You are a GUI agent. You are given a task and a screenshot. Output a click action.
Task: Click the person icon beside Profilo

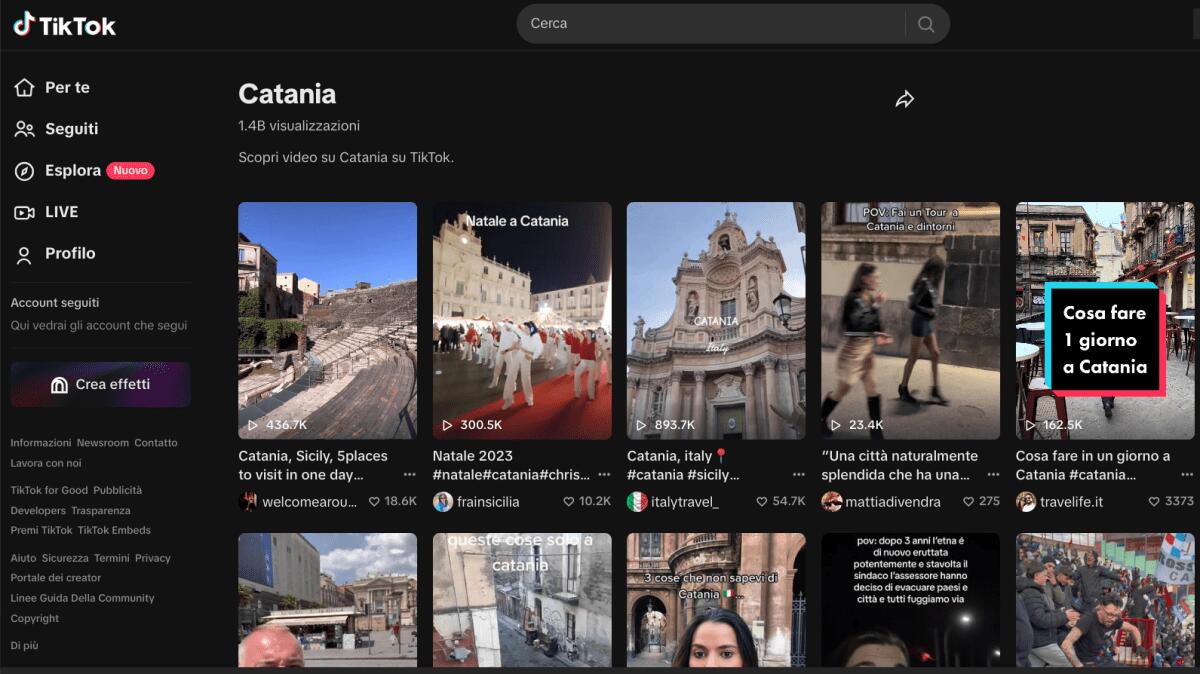point(25,254)
